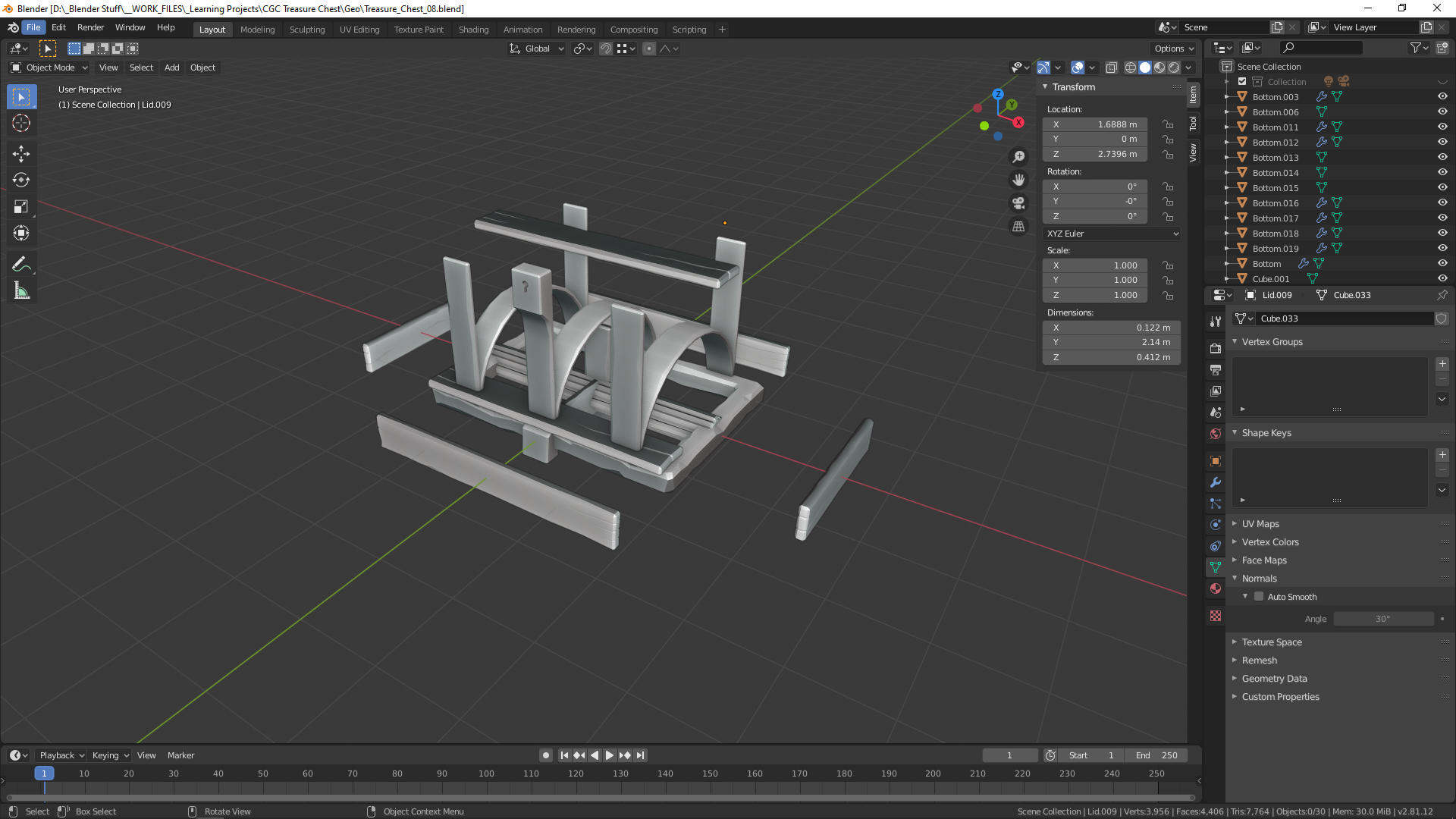This screenshot has width=1456, height=819.
Task: Expand the UV Maps panel
Action: [1260, 524]
